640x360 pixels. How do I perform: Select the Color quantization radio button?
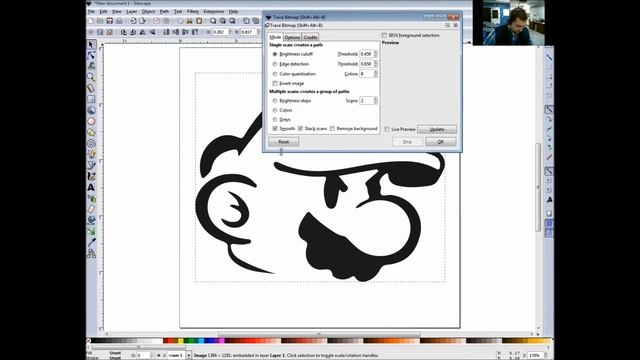(x=275, y=74)
